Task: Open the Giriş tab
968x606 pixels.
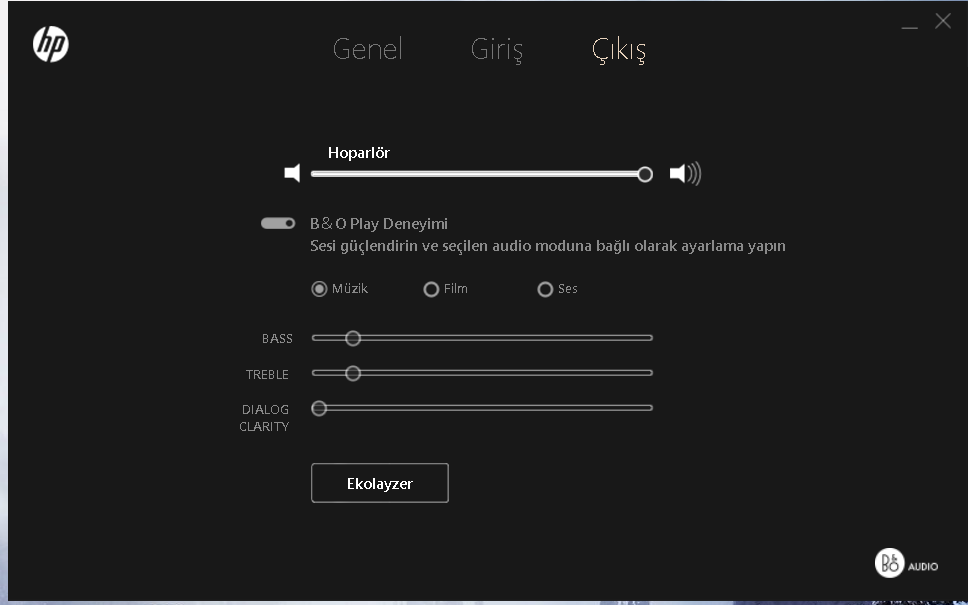Action: click(x=497, y=49)
